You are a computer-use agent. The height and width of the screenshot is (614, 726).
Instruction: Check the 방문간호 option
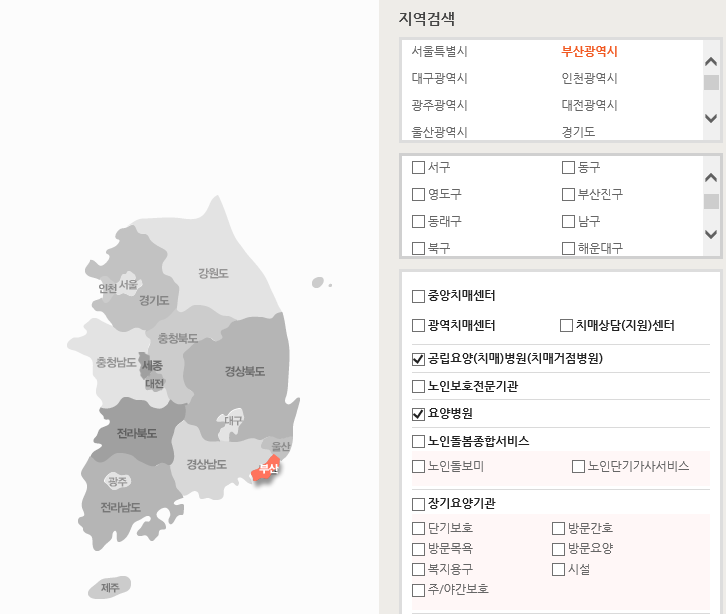click(558, 528)
